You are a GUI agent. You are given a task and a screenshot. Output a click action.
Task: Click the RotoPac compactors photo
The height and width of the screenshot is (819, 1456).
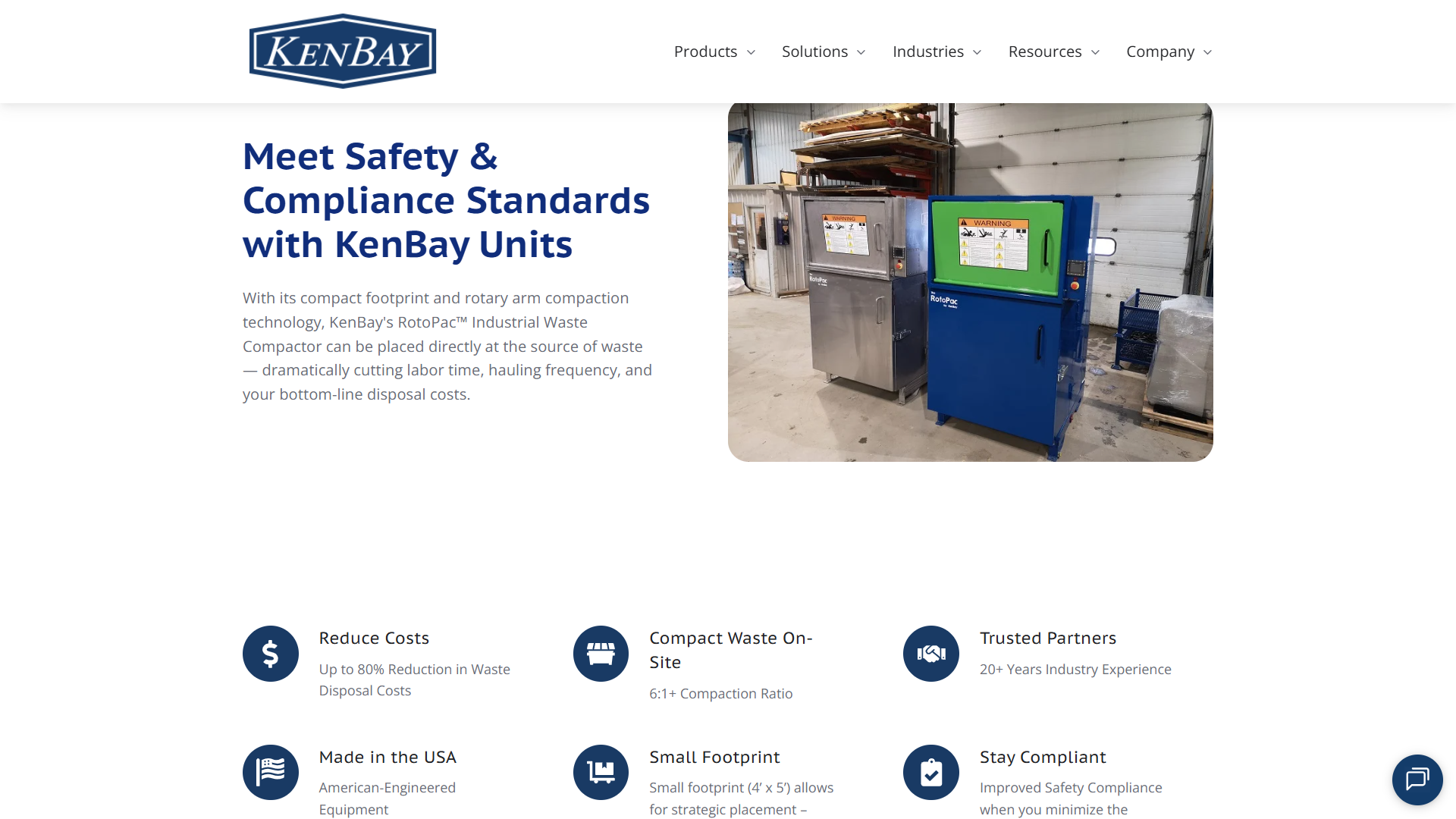tap(970, 282)
